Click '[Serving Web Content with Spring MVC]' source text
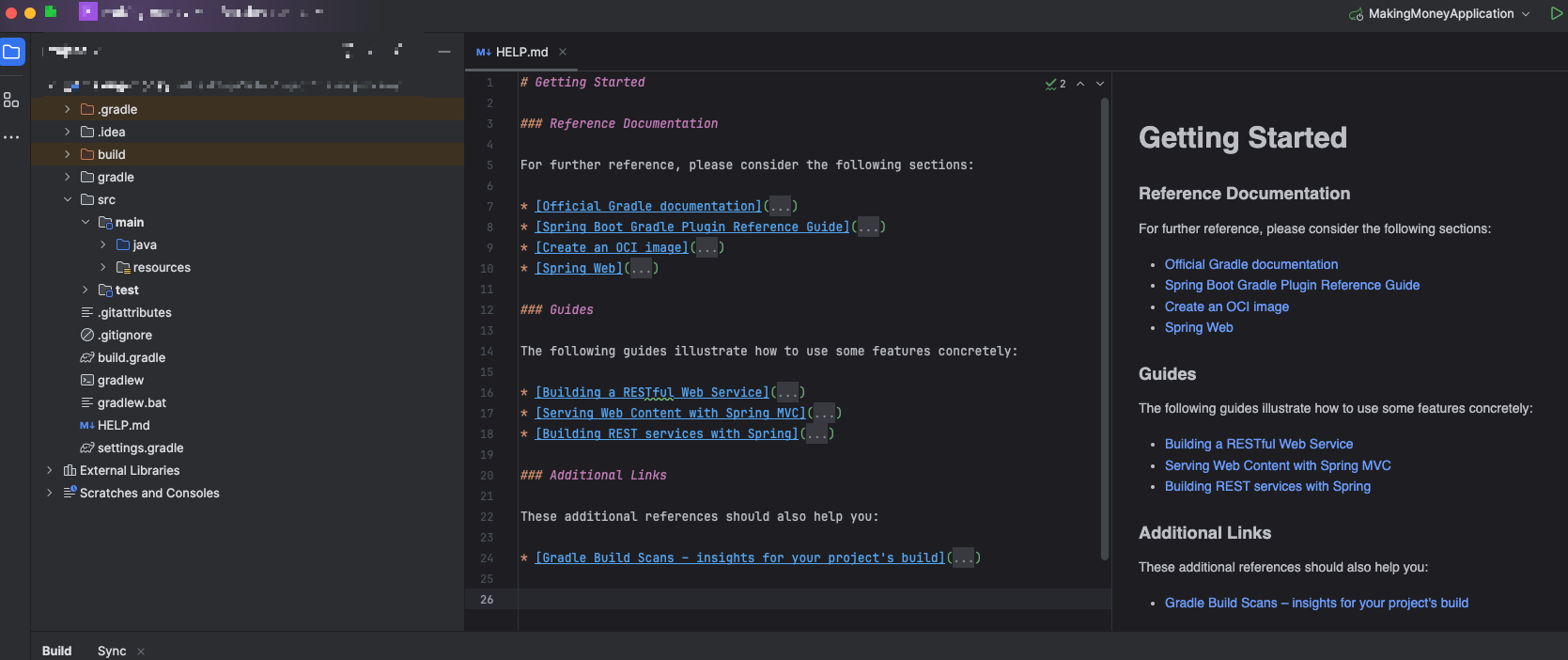 click(671, 413)
